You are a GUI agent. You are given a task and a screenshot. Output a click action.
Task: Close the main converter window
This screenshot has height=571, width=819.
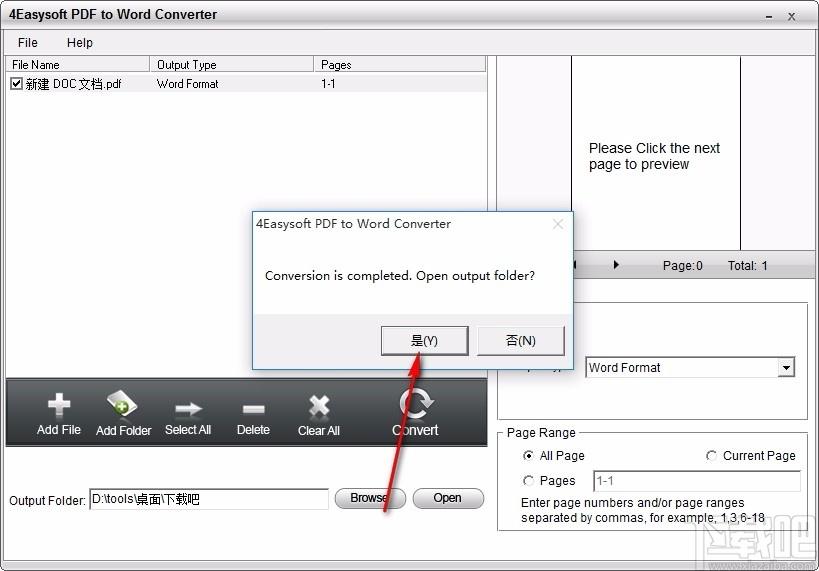(792, 17)
